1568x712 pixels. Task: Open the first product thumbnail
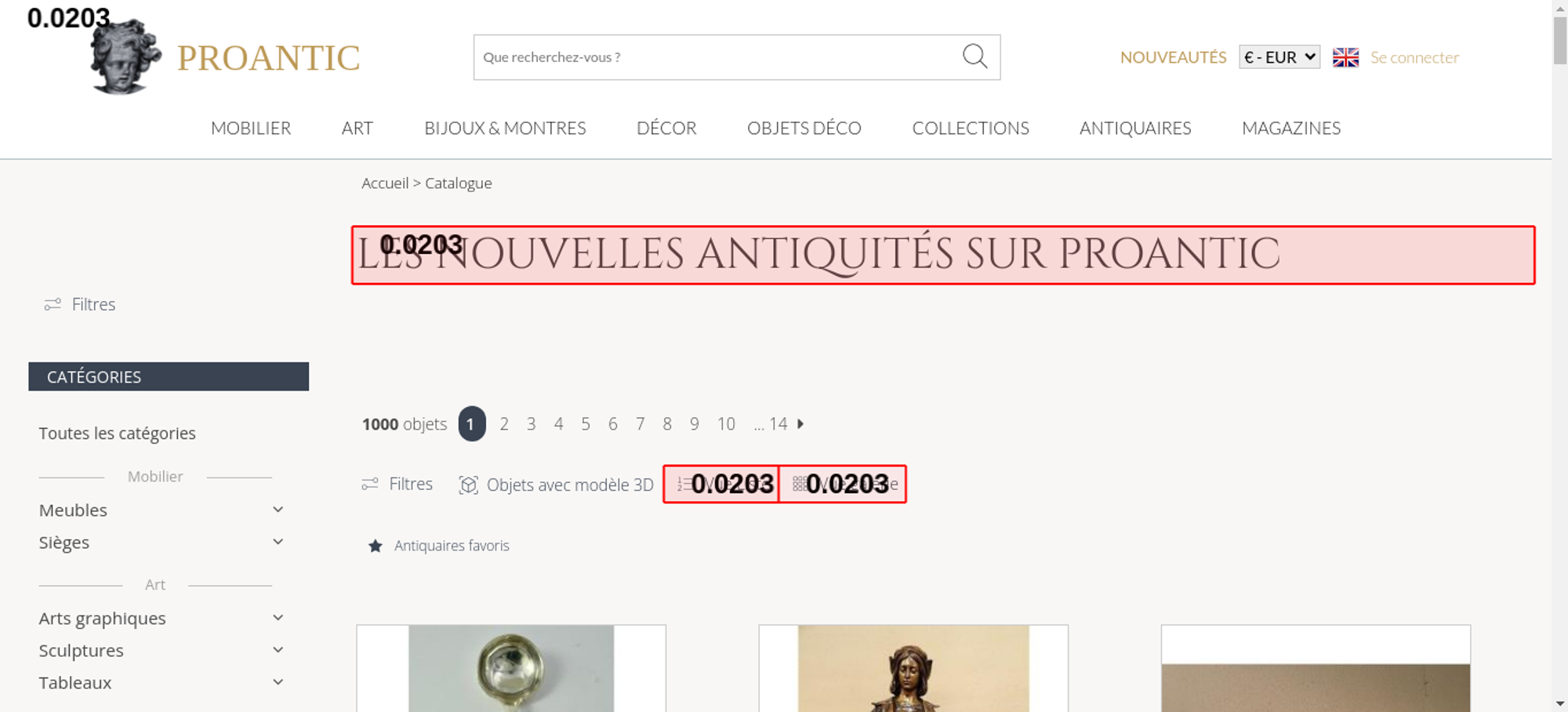point(511,668)
